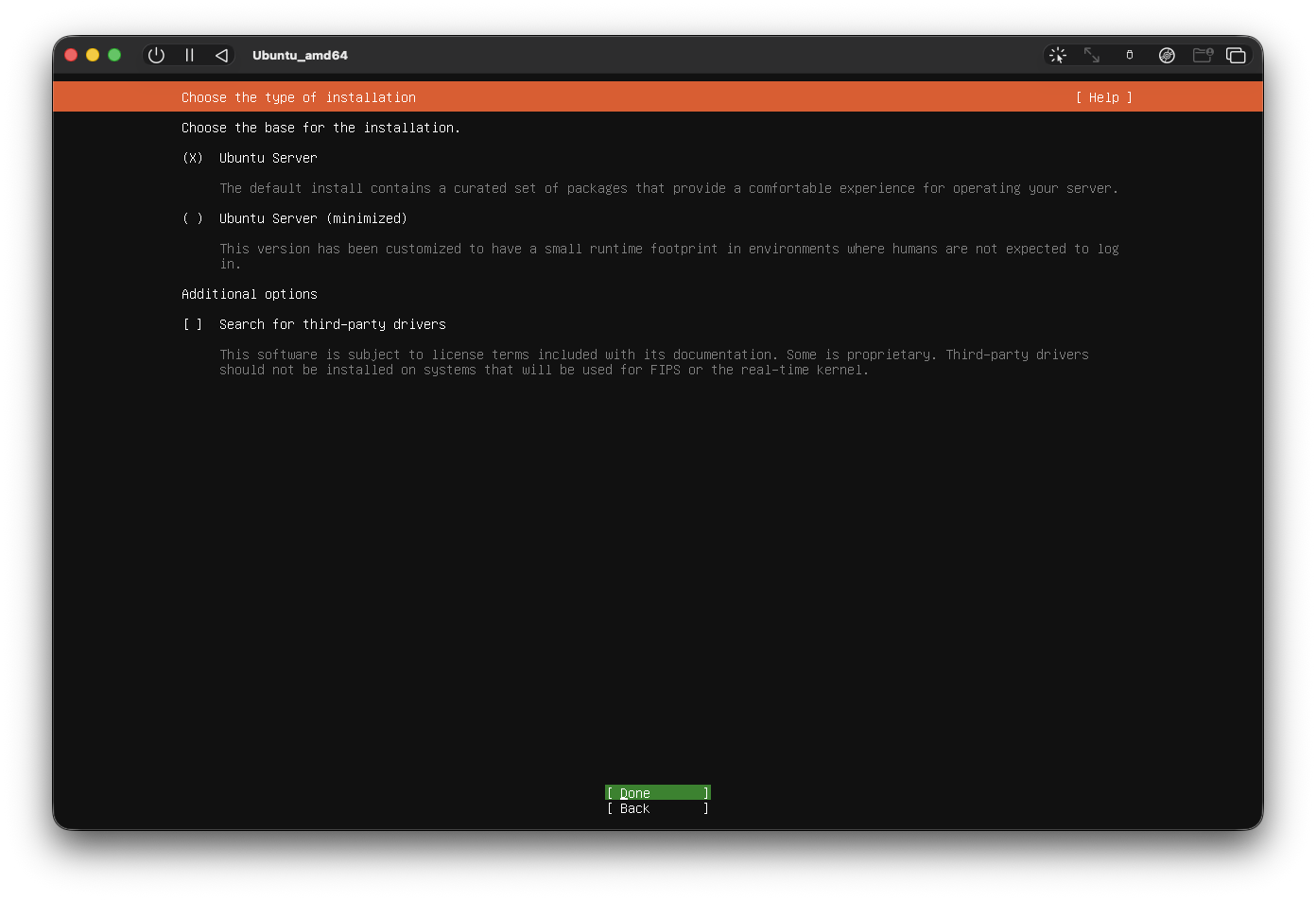The width and height of the screenshot is (1316, 900).
Task: Click the green fullscreen window button
Action: [x=114, y=55]
